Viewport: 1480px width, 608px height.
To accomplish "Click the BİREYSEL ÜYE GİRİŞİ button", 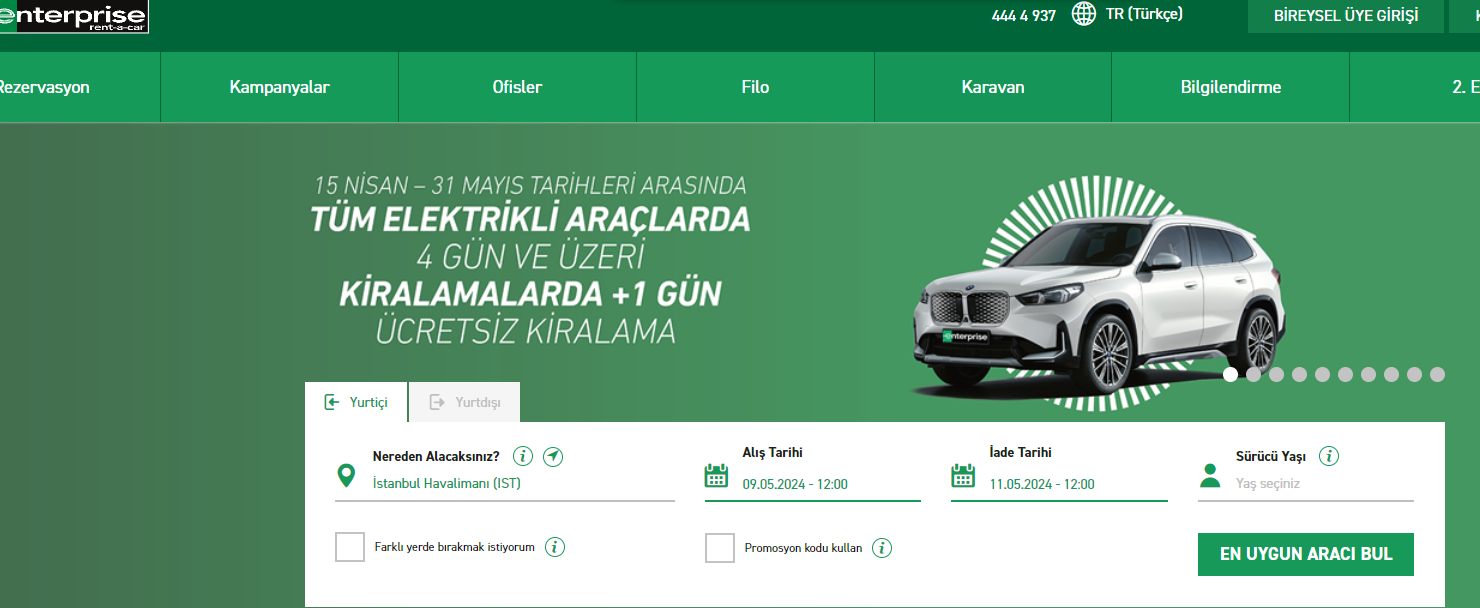I will click(1345, 16).
